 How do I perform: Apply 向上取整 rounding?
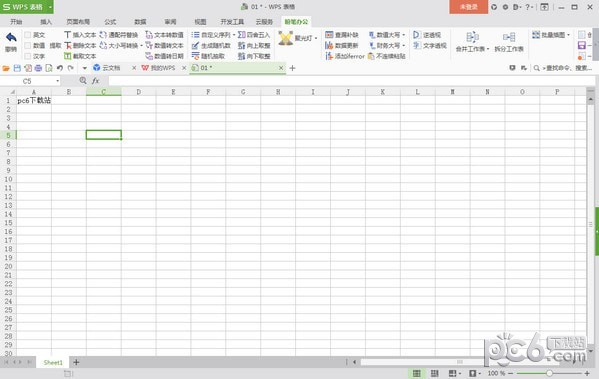coord(254,45)
